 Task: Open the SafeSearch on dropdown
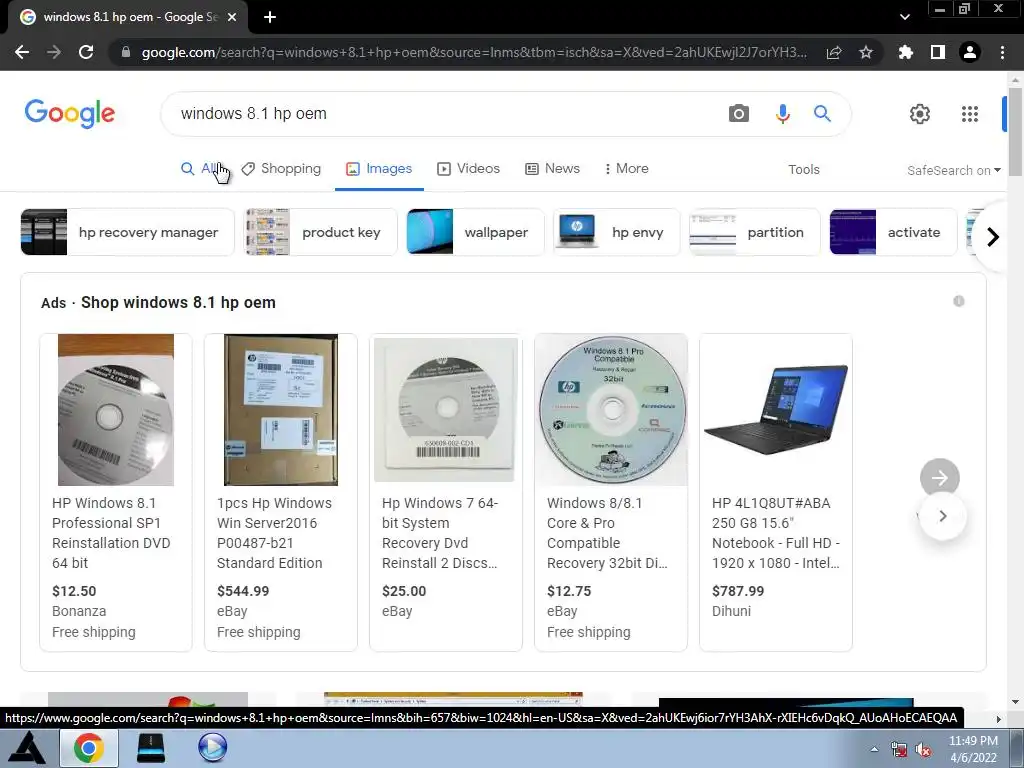953,170
